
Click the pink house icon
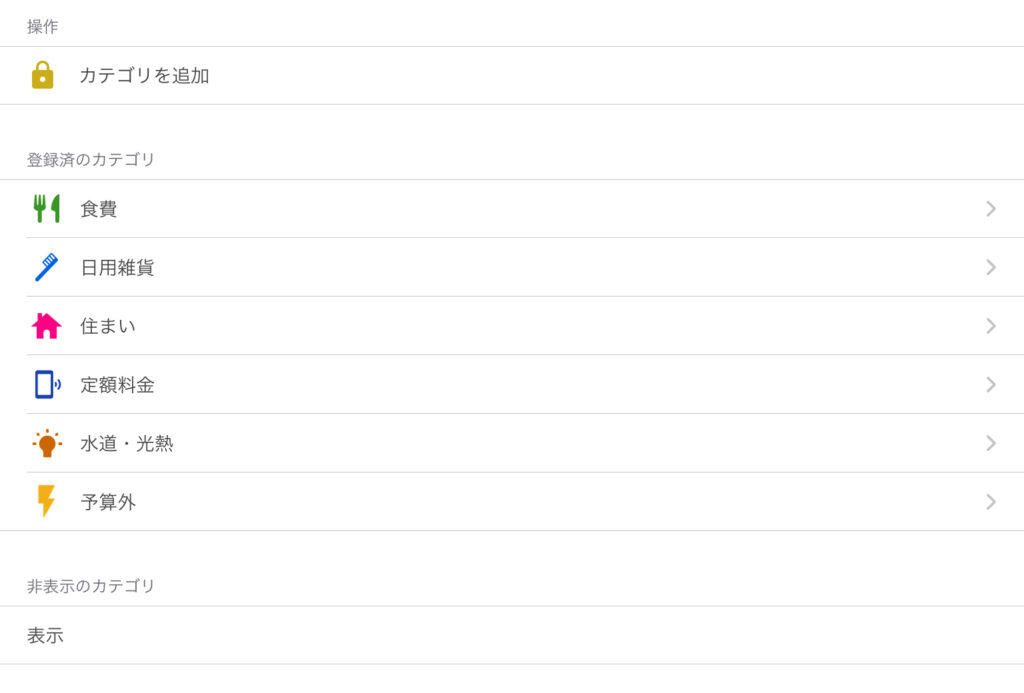(46, 326)
